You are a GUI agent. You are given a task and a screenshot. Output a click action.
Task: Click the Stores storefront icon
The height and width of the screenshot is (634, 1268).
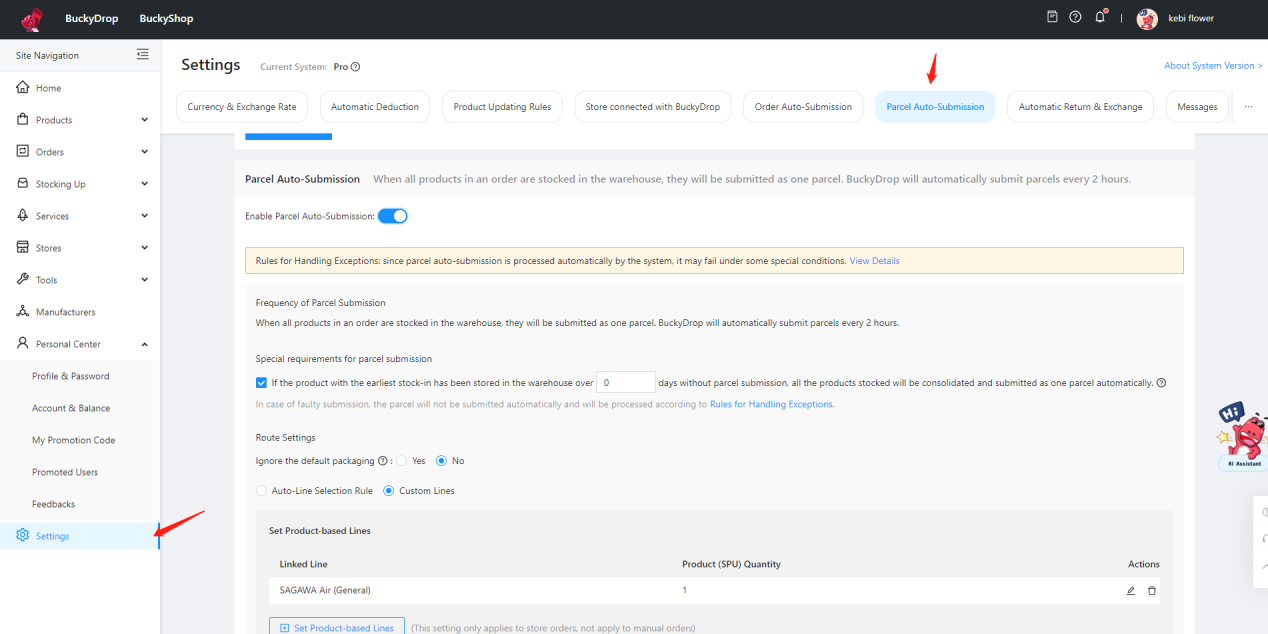tap(23, 248)
